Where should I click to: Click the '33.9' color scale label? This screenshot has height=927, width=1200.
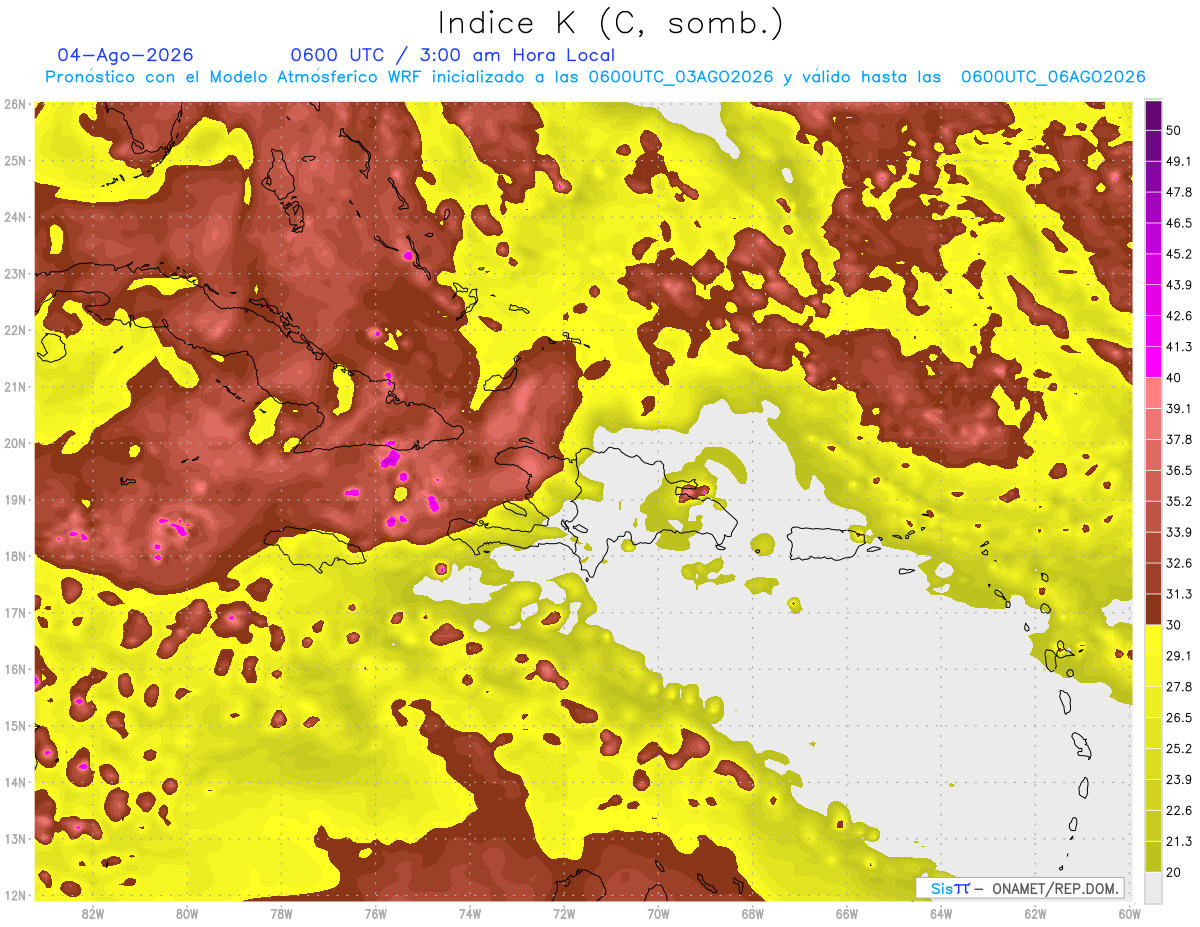point(1179,532)
